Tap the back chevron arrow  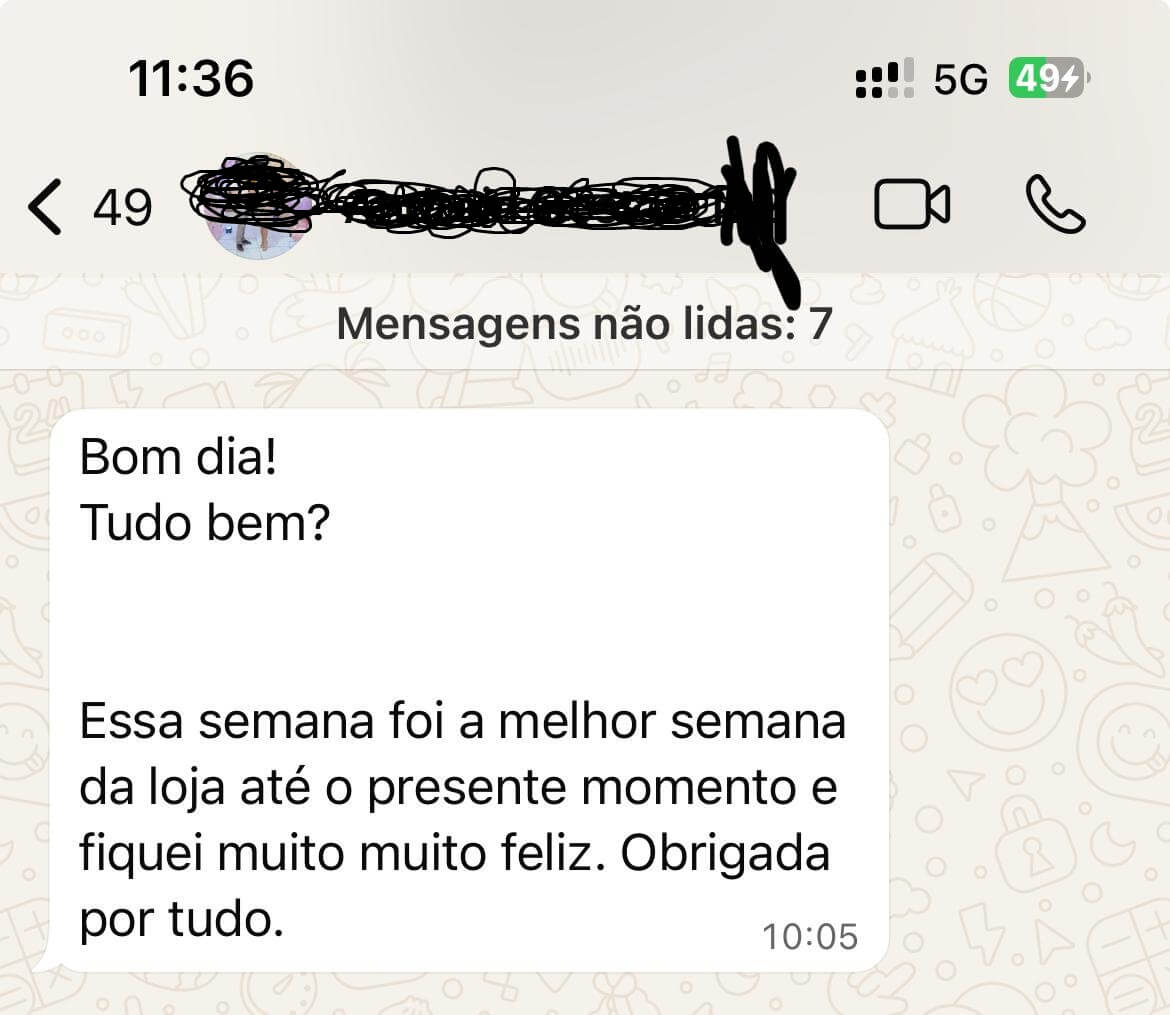tap(45, 207)
